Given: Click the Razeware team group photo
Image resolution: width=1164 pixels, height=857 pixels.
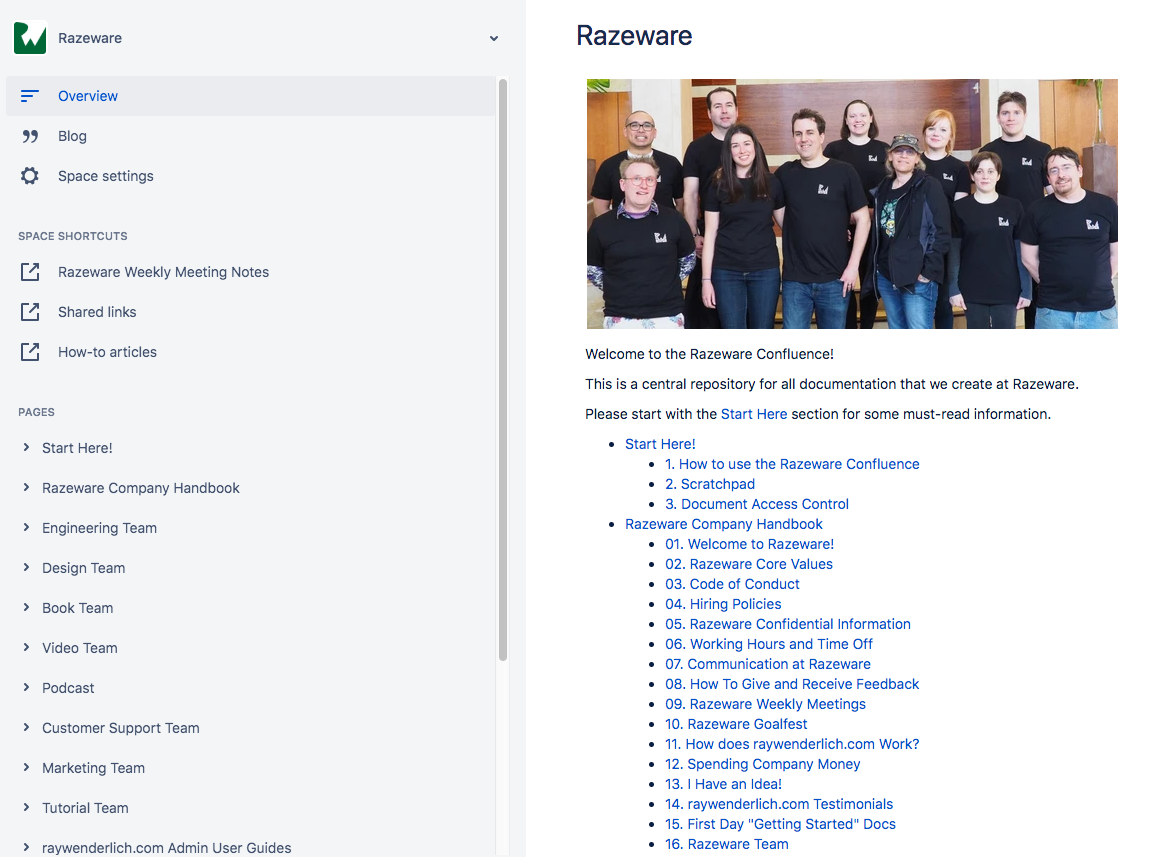Looking at the screenshot, I should tap(852, 203).
